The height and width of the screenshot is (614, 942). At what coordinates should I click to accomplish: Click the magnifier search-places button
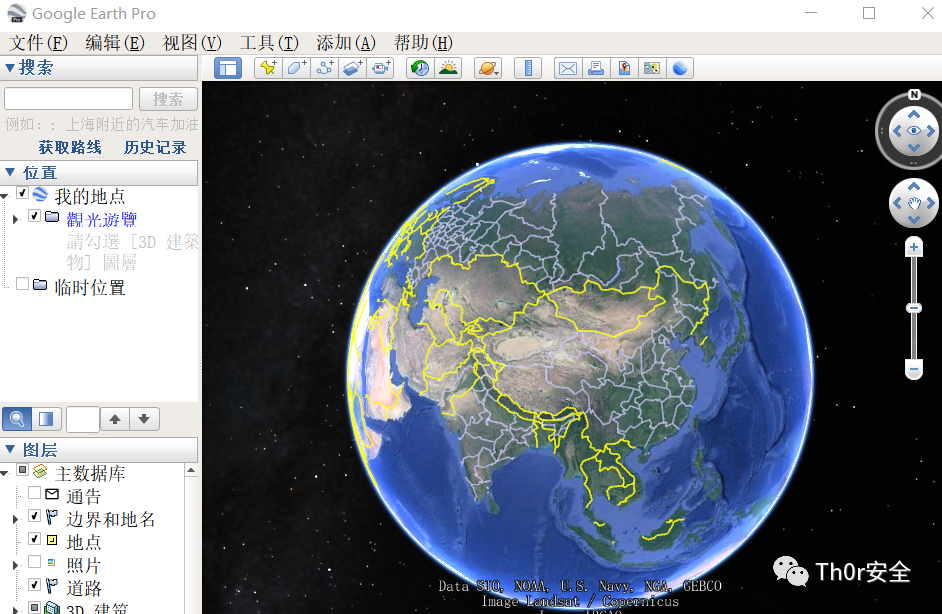(x=17, y=419)
